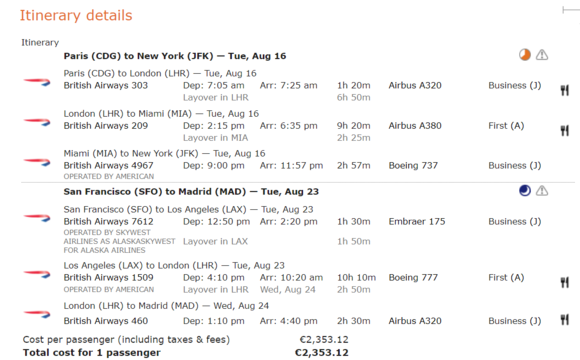Click British Airways logo beside flight 4967
This screenshot has width=580, height=360.
(37, 162)
